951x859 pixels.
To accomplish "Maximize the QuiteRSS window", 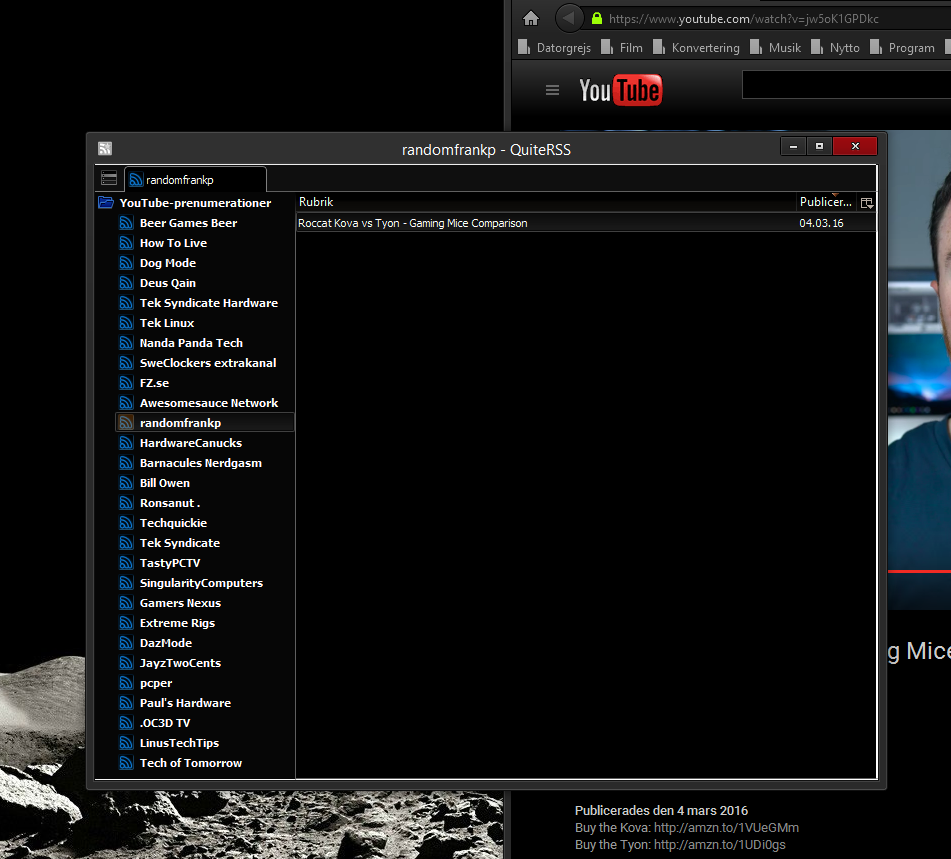I will click(x=819, y=146).
